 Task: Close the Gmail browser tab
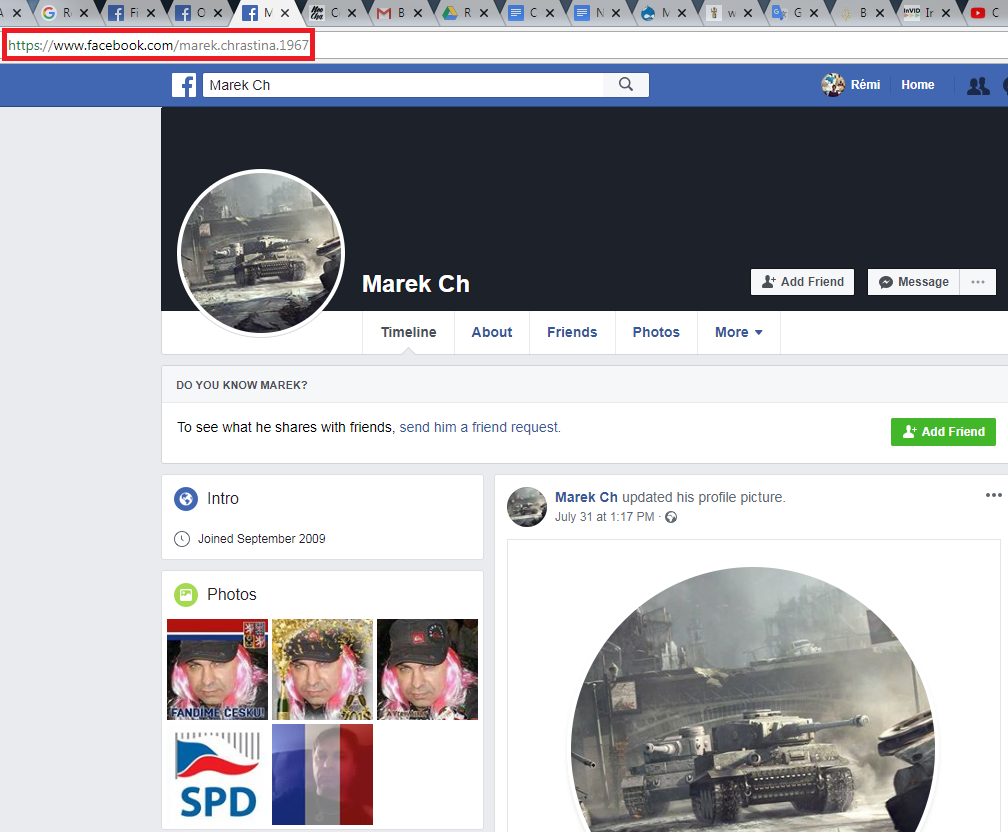[x=418, y=13]
